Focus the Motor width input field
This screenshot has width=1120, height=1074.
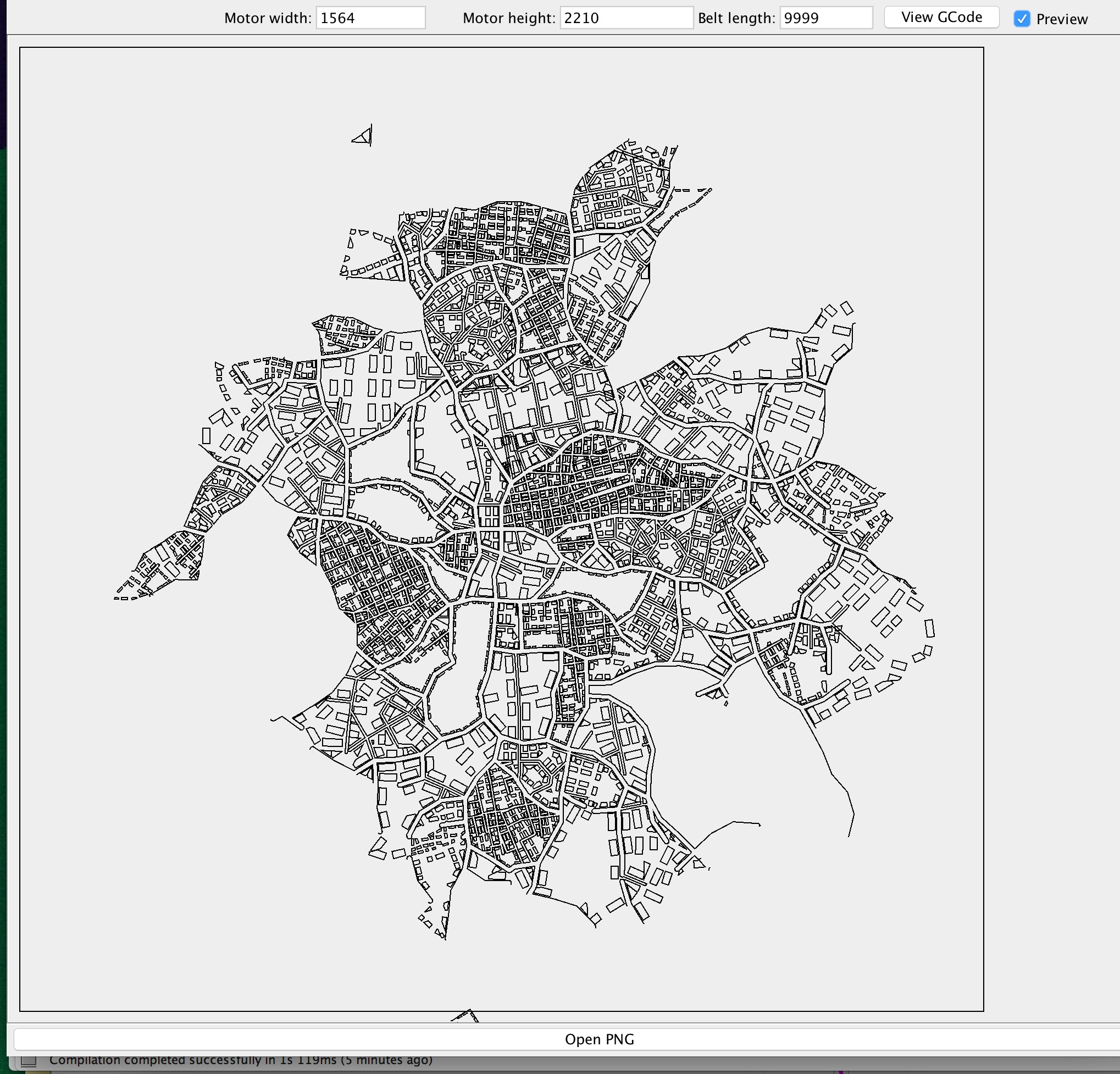370,18
